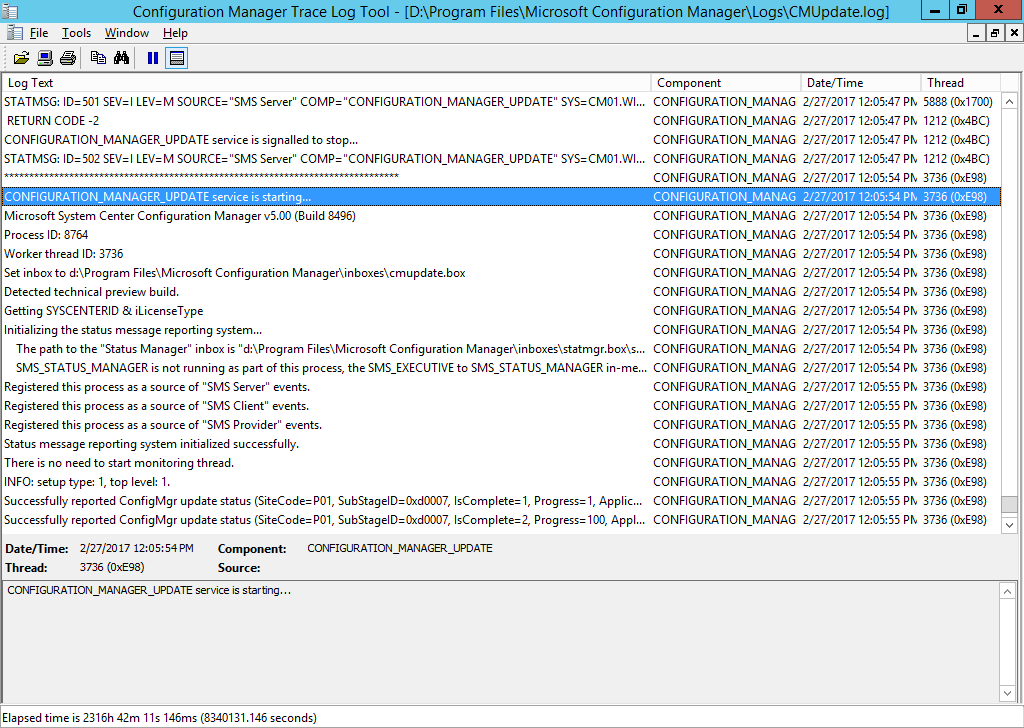Pause log monitoring with pause icon
Image resolution: width=1024 pixels, height=728 pixels.
[x=153, y=58]
